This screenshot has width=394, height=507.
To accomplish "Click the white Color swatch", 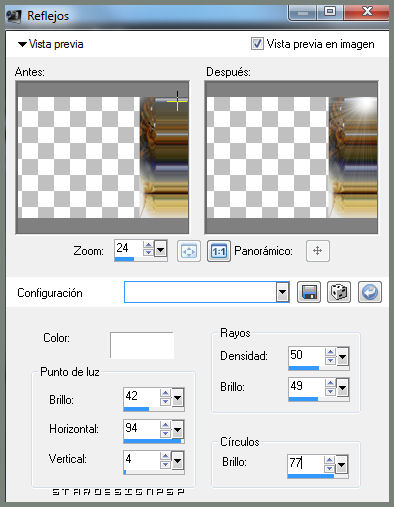I will (x=142, y=345).
